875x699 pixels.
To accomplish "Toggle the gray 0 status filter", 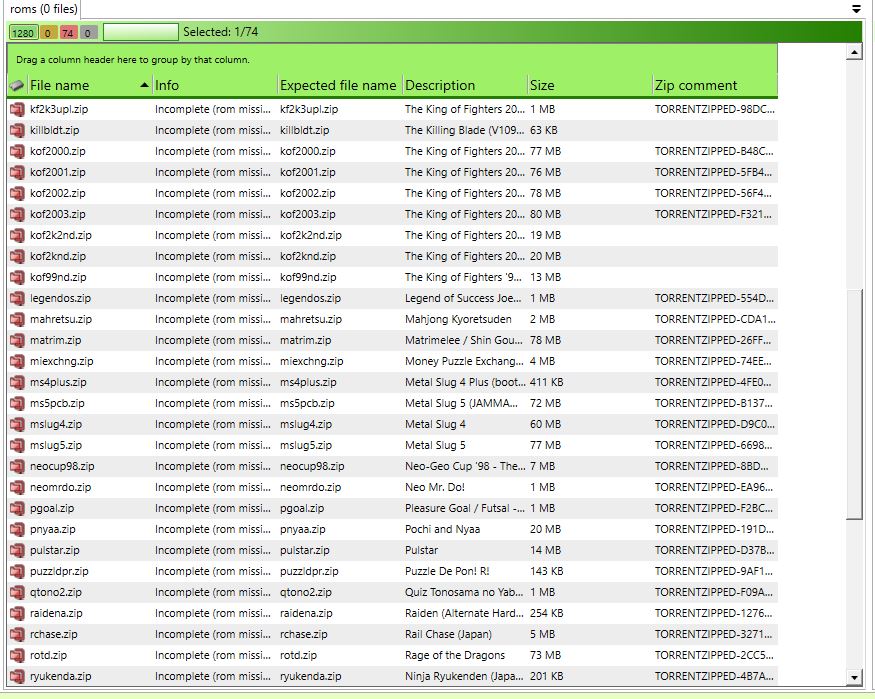I will [x=88, y=33].
